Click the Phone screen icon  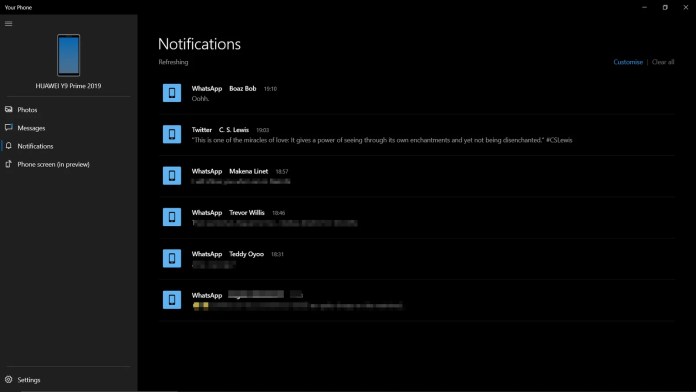(x=8, y=164)
